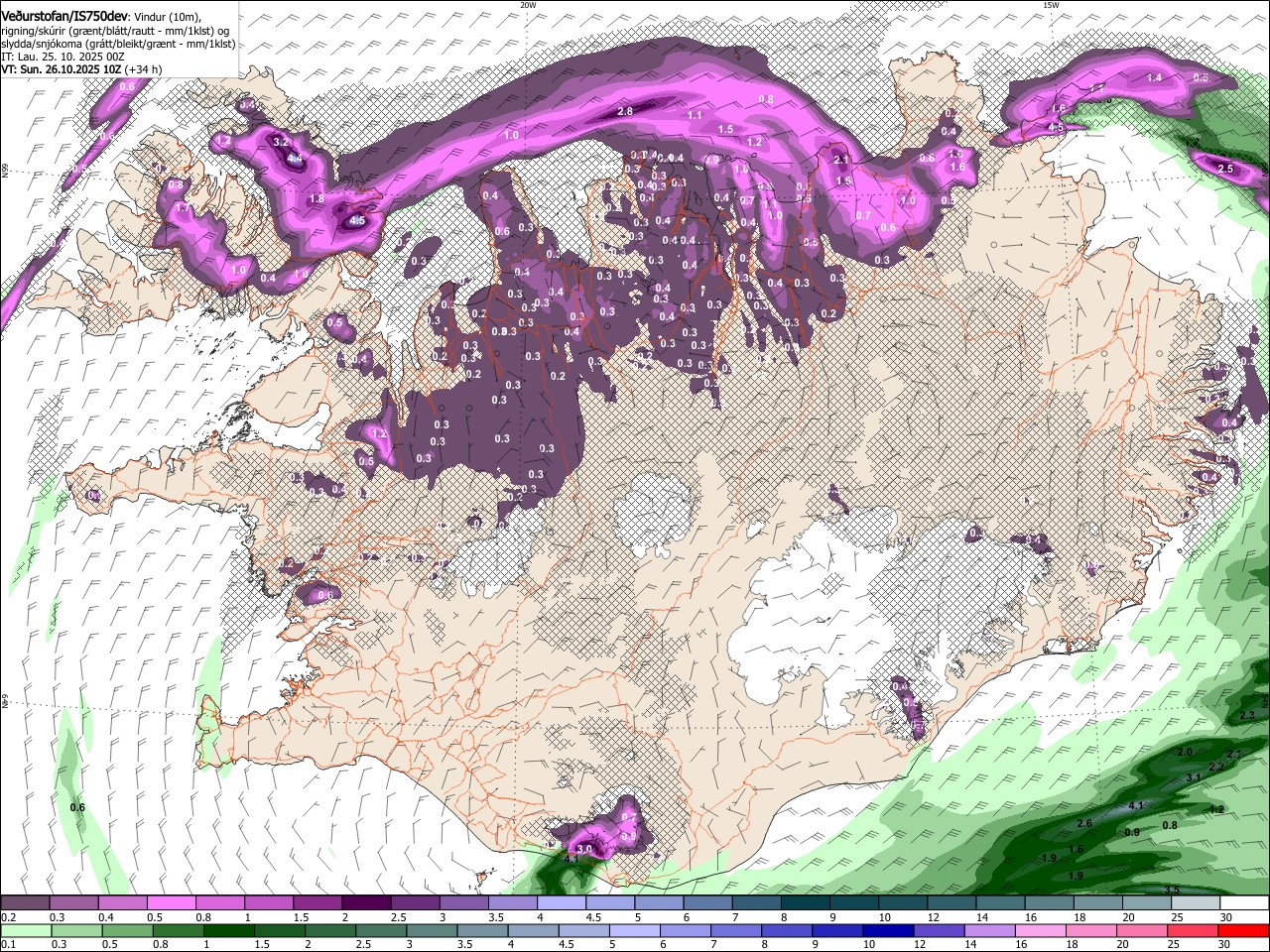Select the bright pink swatch above the top-row 0.5
The height and width of the screenshot is (952, 1270).
171,903
